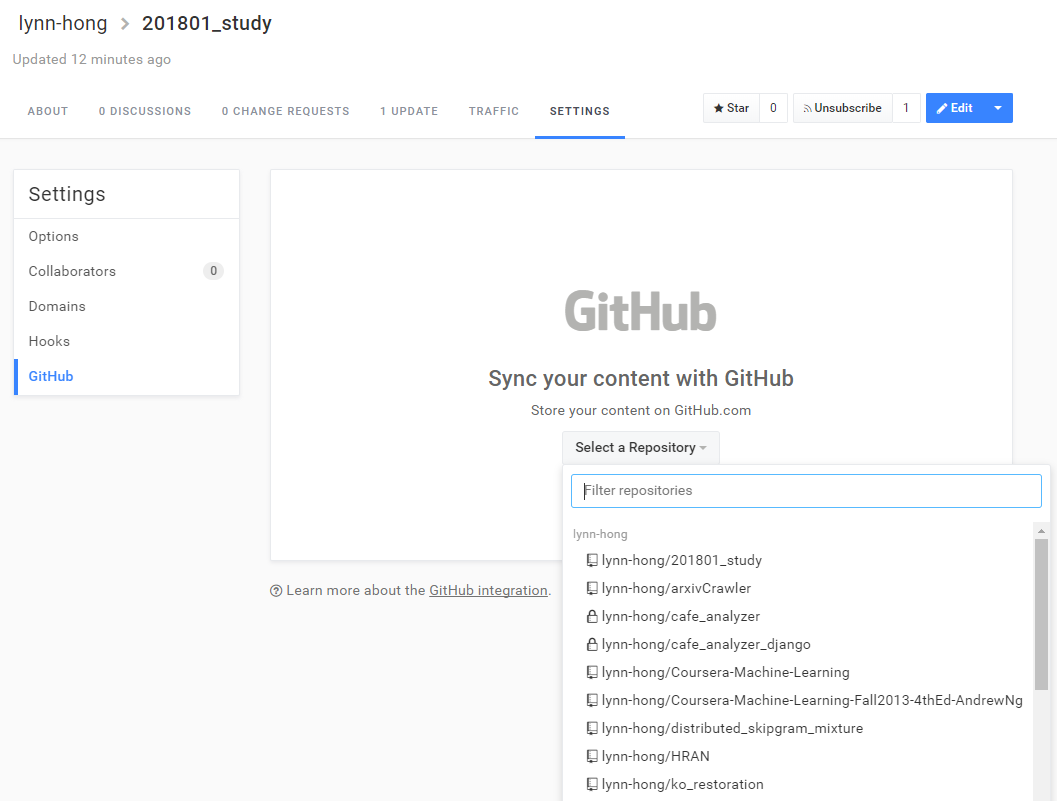Open the About tab
The image size is (1057, 801).
(x=48, y=111)
